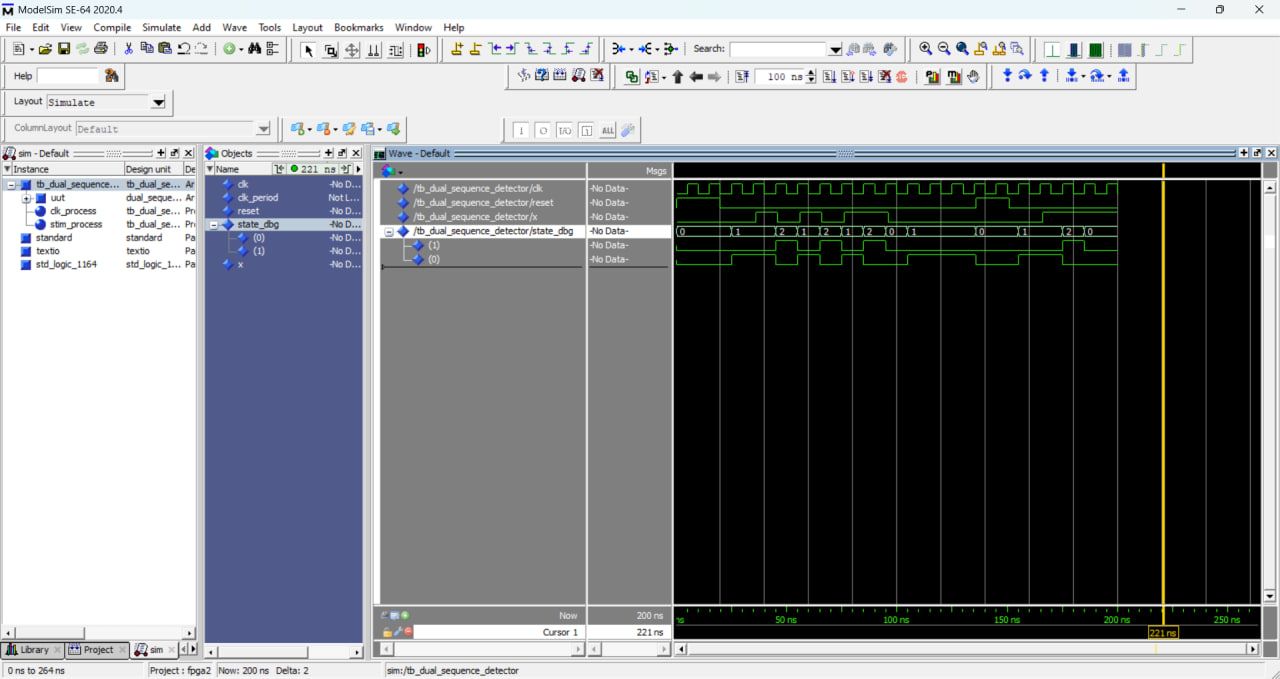The image size is (1280, 679).
Task: Open the Layout Simulate dropdown
Action: tap(158, 102)
